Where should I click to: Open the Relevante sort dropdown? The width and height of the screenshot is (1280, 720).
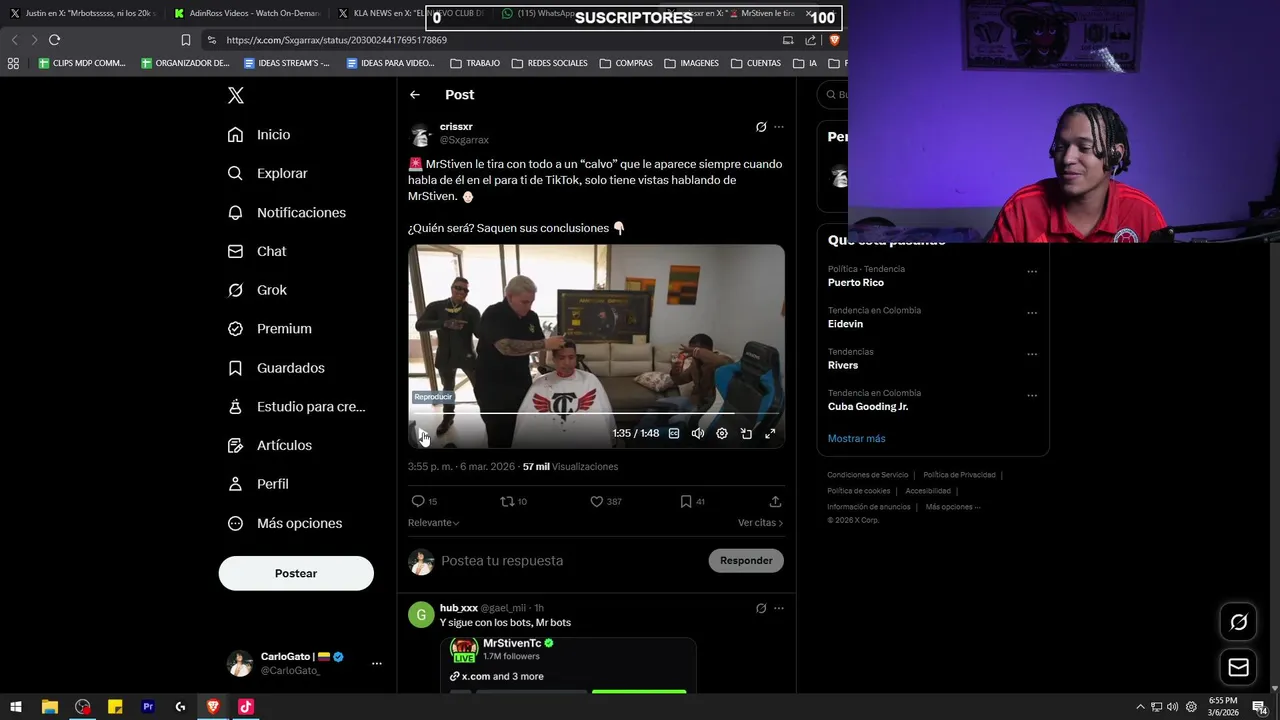coord(433,523)
